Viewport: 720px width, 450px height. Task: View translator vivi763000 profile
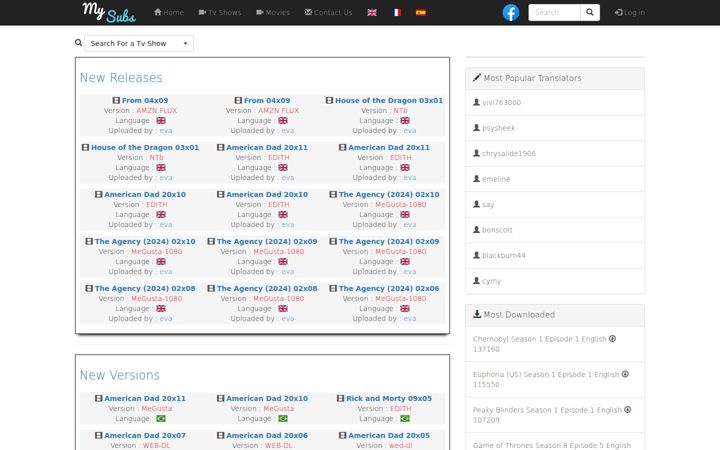501,102
